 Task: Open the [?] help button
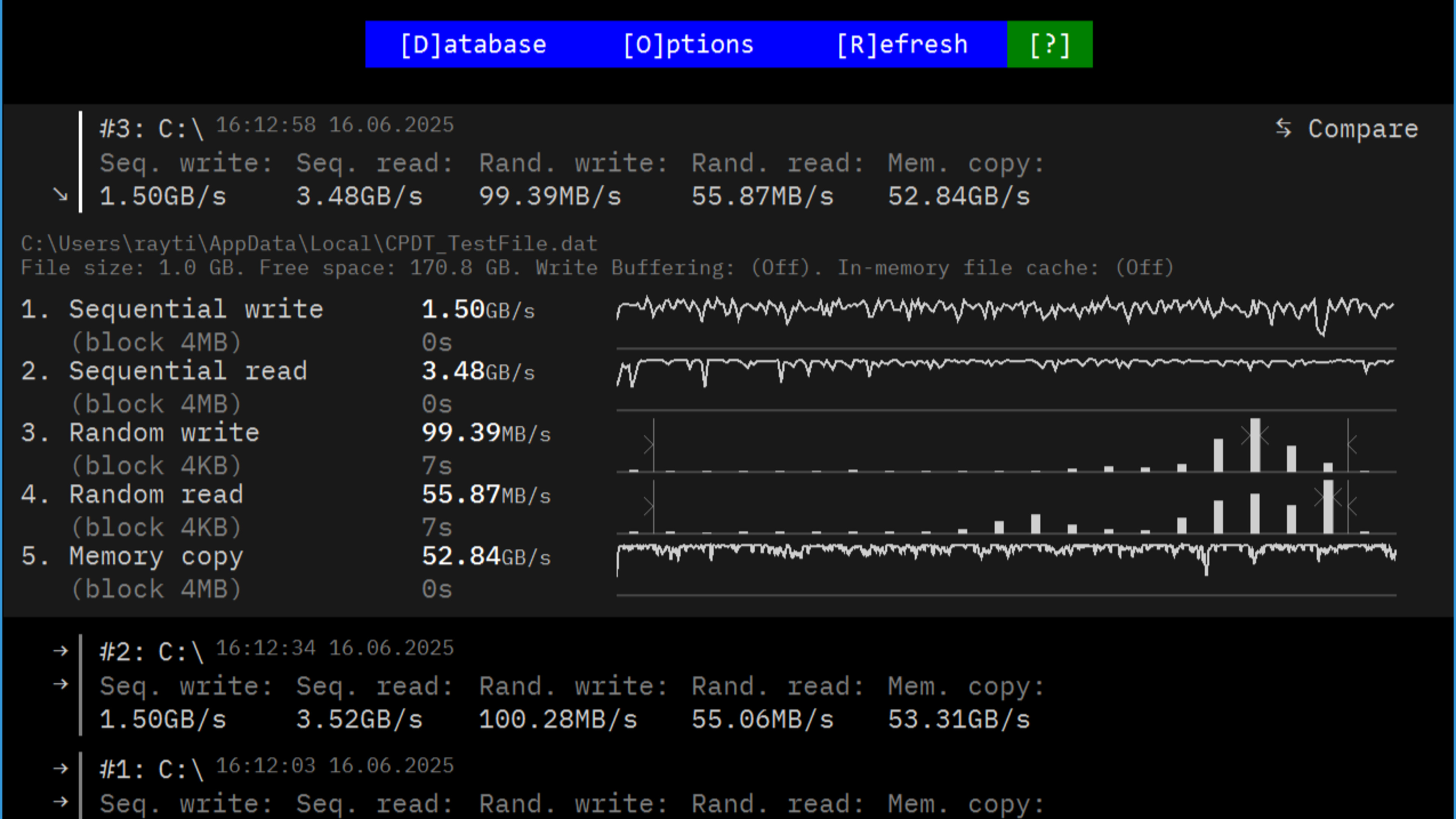point(1050,45)
